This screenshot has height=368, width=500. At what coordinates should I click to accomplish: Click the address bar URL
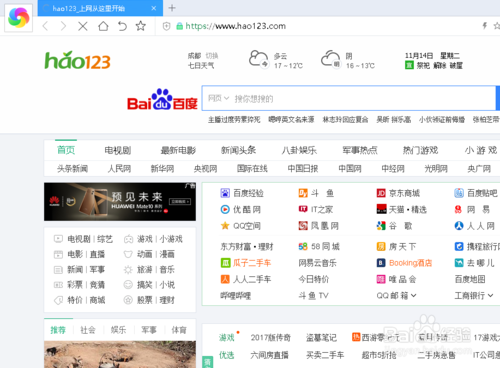[236, 26]
